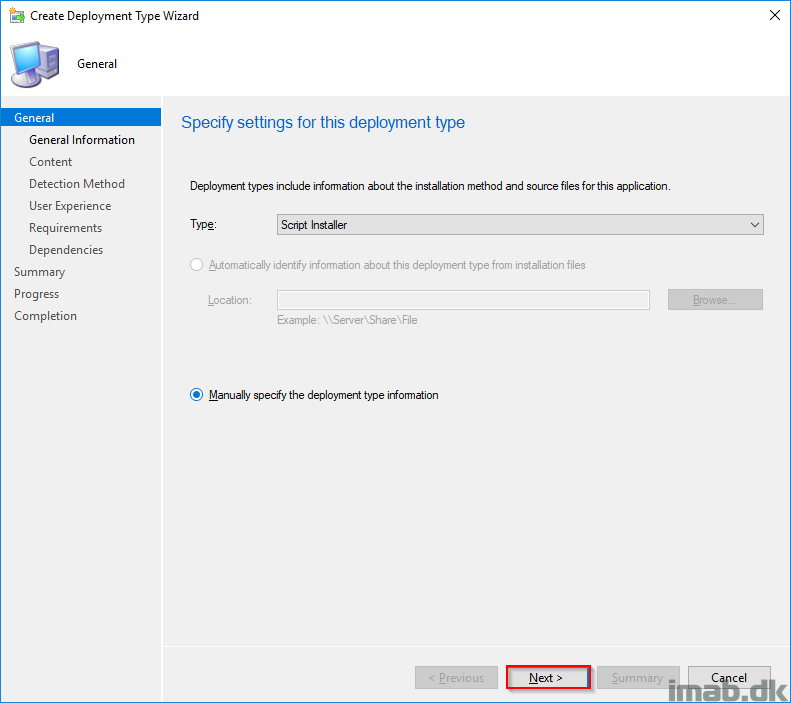Click the computer icon beside General header
Viewport: 791px width, 703px height.
click(x=35, y=64)
